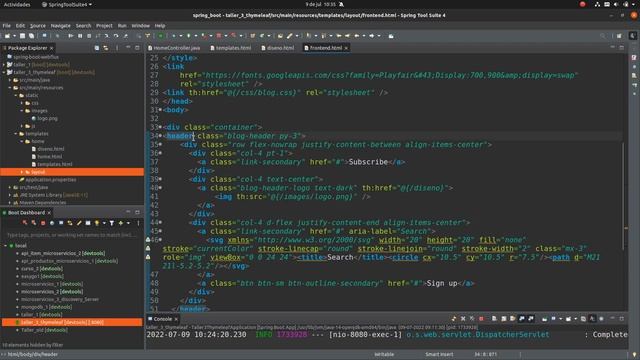This screenshot has width=640, height=360.
Task: Select diseno.html in Package Explorer tree
Action: (51, 149)
